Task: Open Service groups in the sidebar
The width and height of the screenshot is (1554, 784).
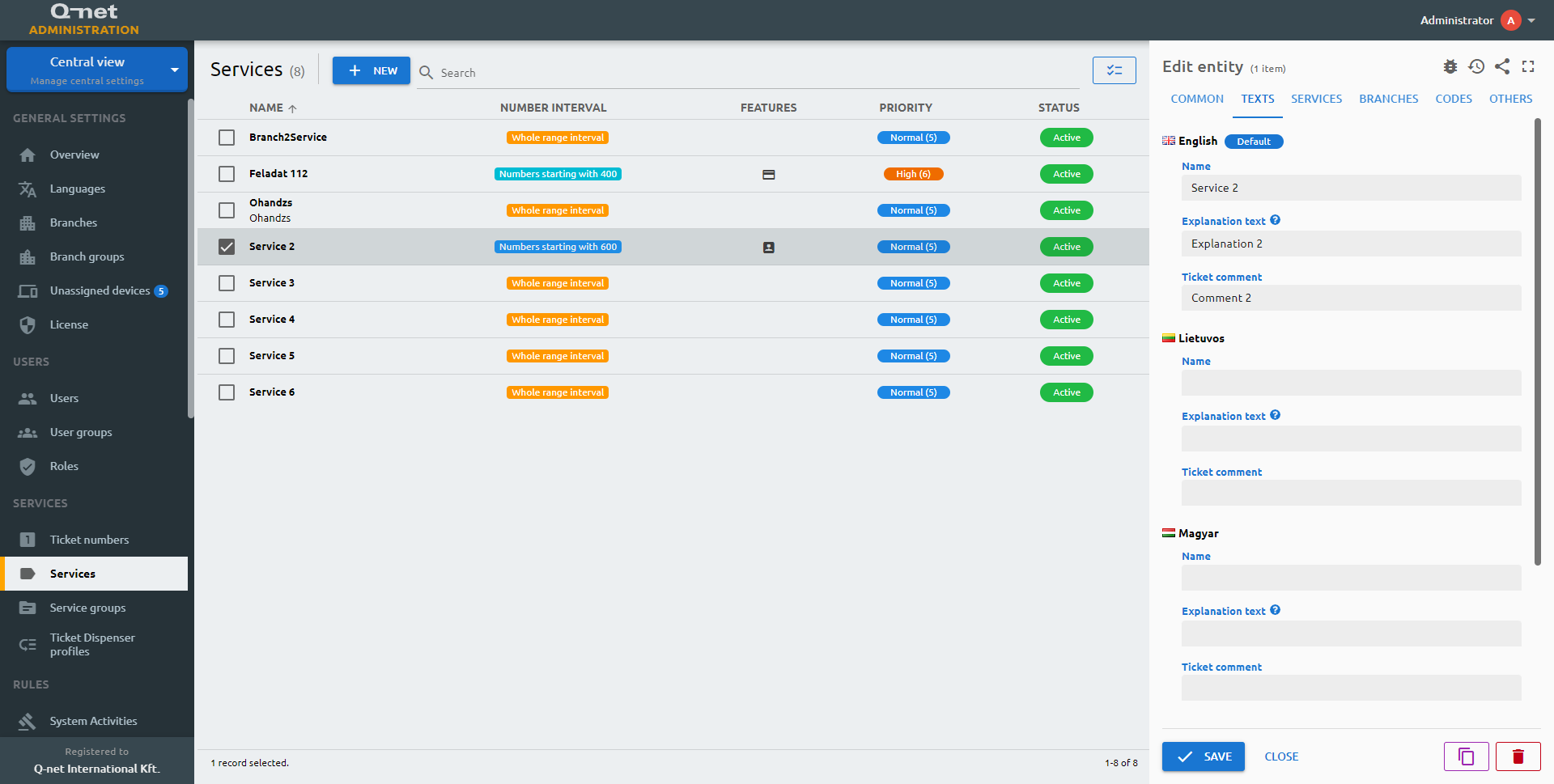Action: [94, 608]
